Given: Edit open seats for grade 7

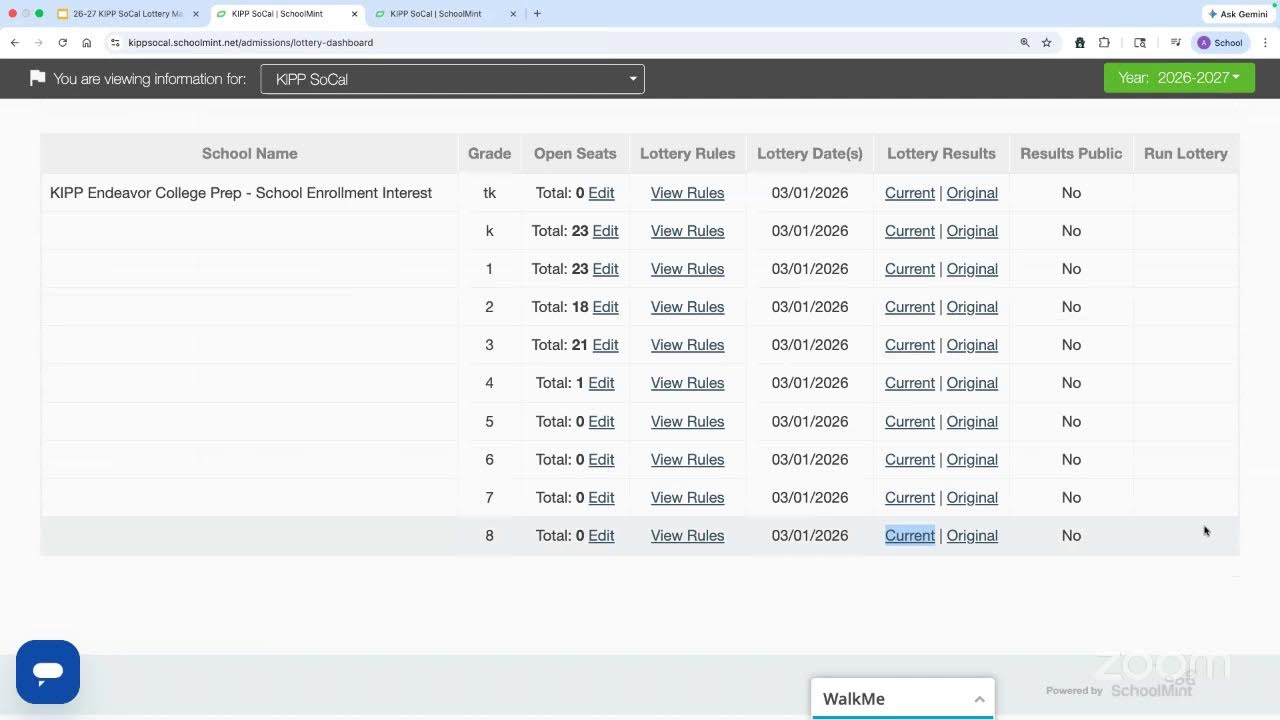Looking at the screenshot, I should pos(601,498).
